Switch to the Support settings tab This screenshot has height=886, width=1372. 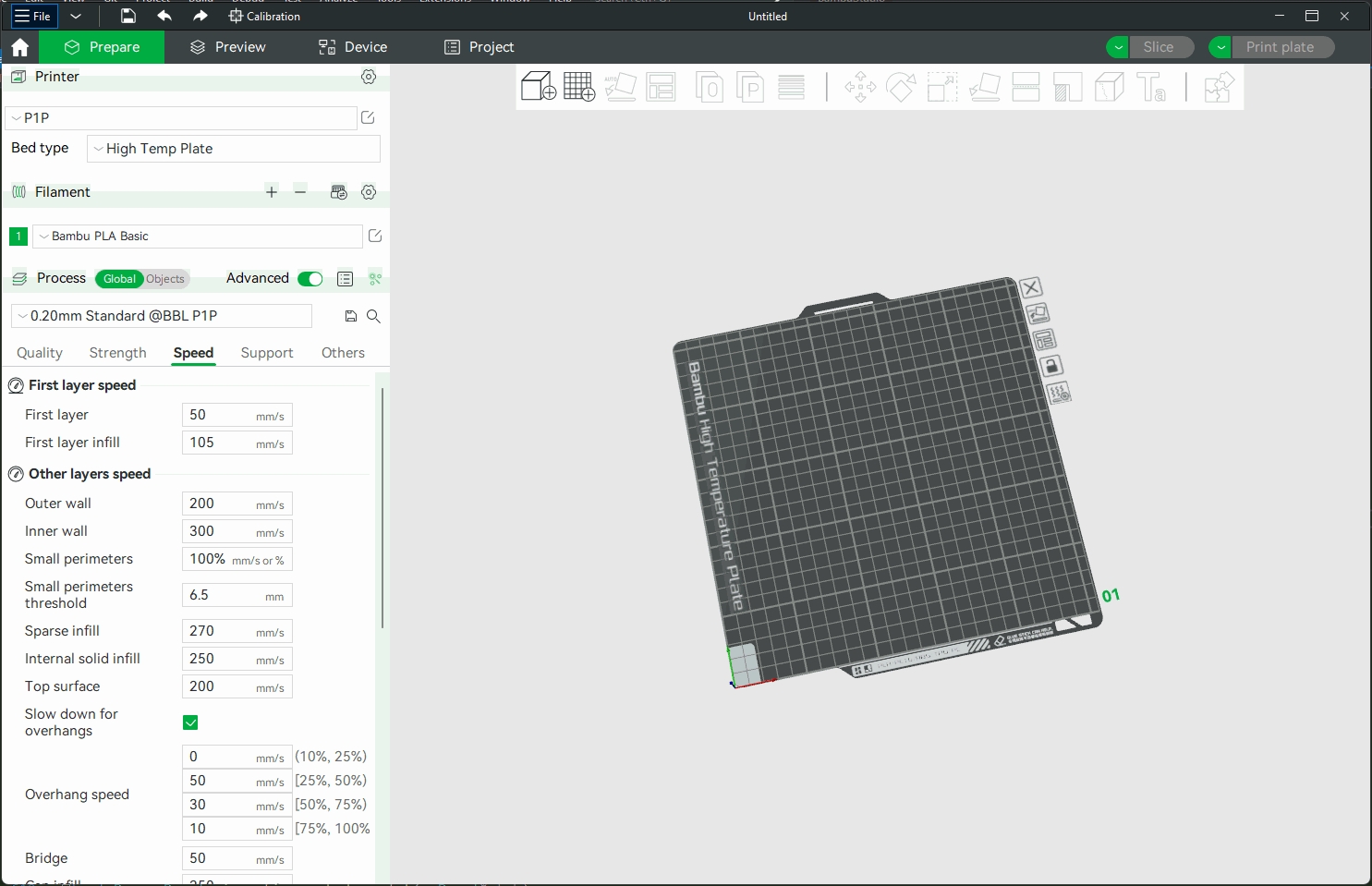click(x=267, y=353)
